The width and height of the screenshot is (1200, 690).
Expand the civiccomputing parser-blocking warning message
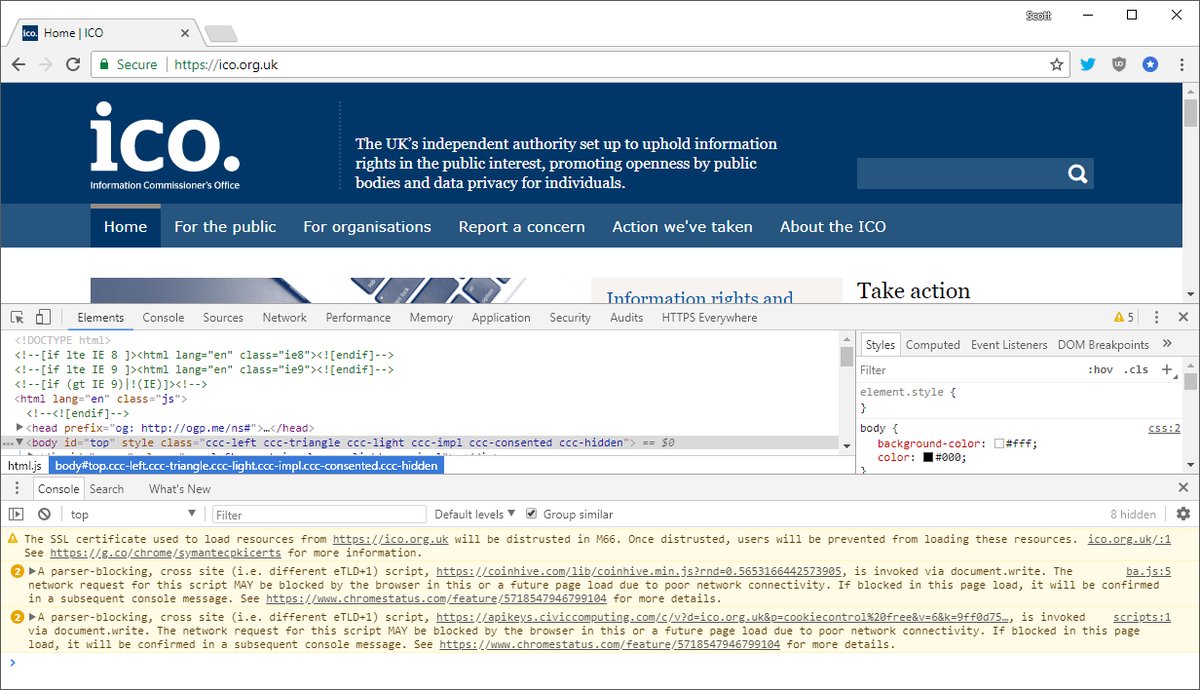(32, 618)
